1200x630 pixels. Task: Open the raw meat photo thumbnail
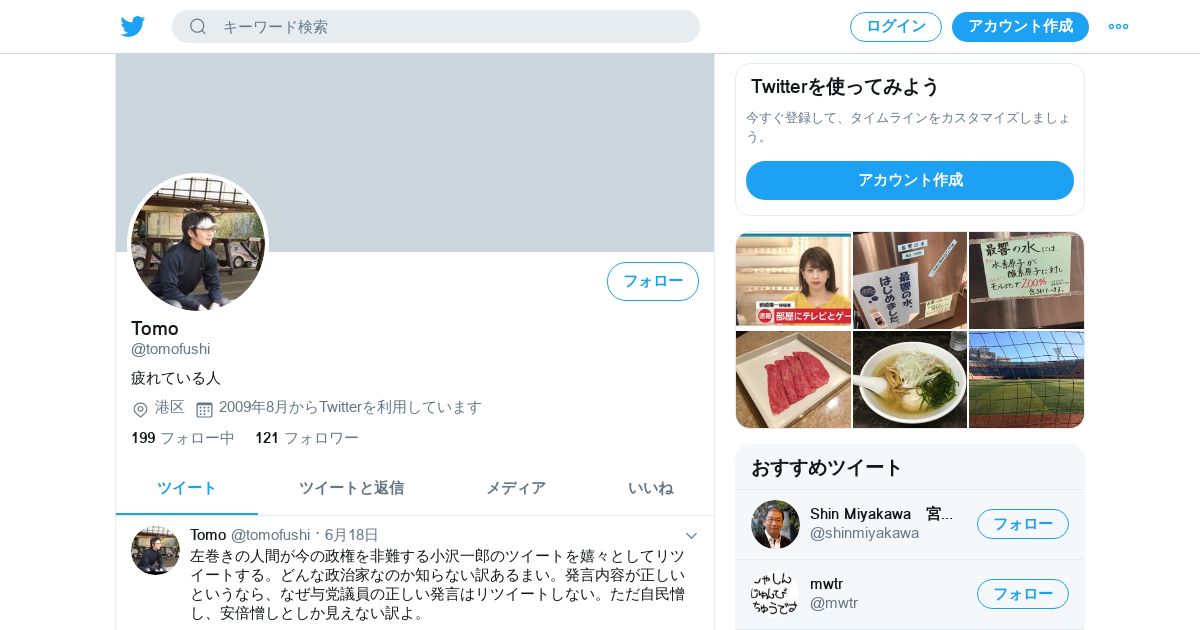[x=793, y=380]
